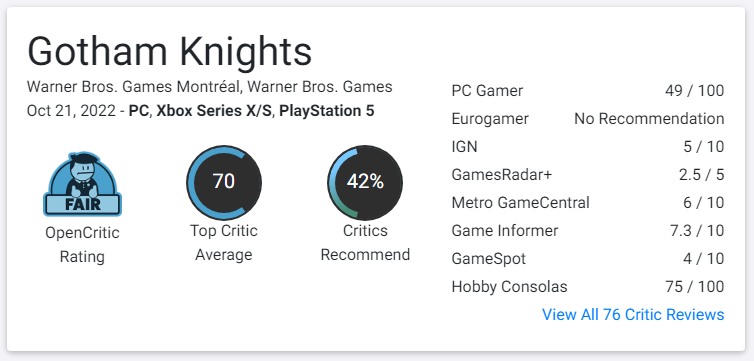The width and height of the screenshot is (754, 361).
Task: Open the GamesRadar+ review entry
Action: (588, 174)
